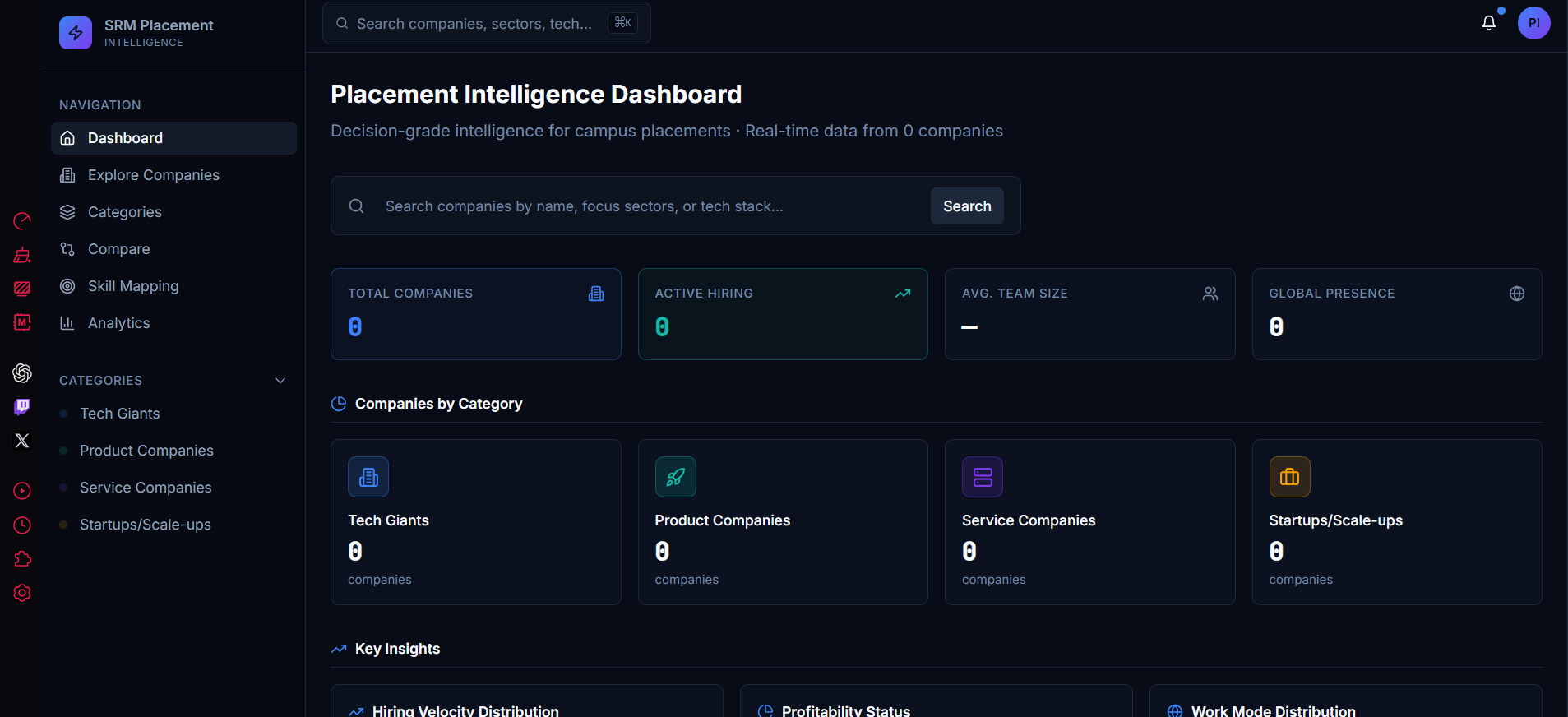Click the Global Presence stat card
Screen dimensions: 1568x717
tap(1397, 314)
